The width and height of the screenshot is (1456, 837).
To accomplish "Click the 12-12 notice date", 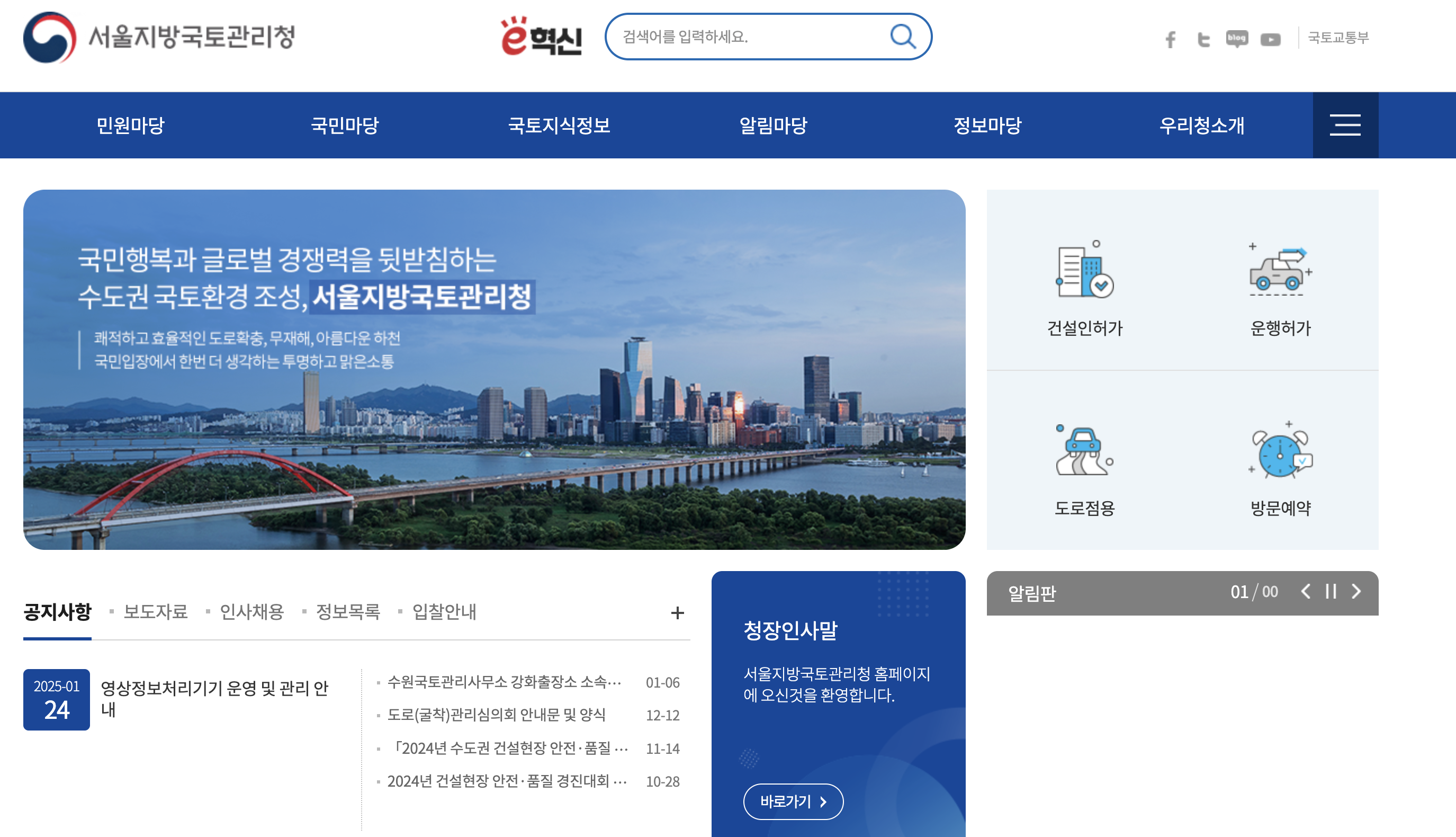I will [x=663, y=716].
